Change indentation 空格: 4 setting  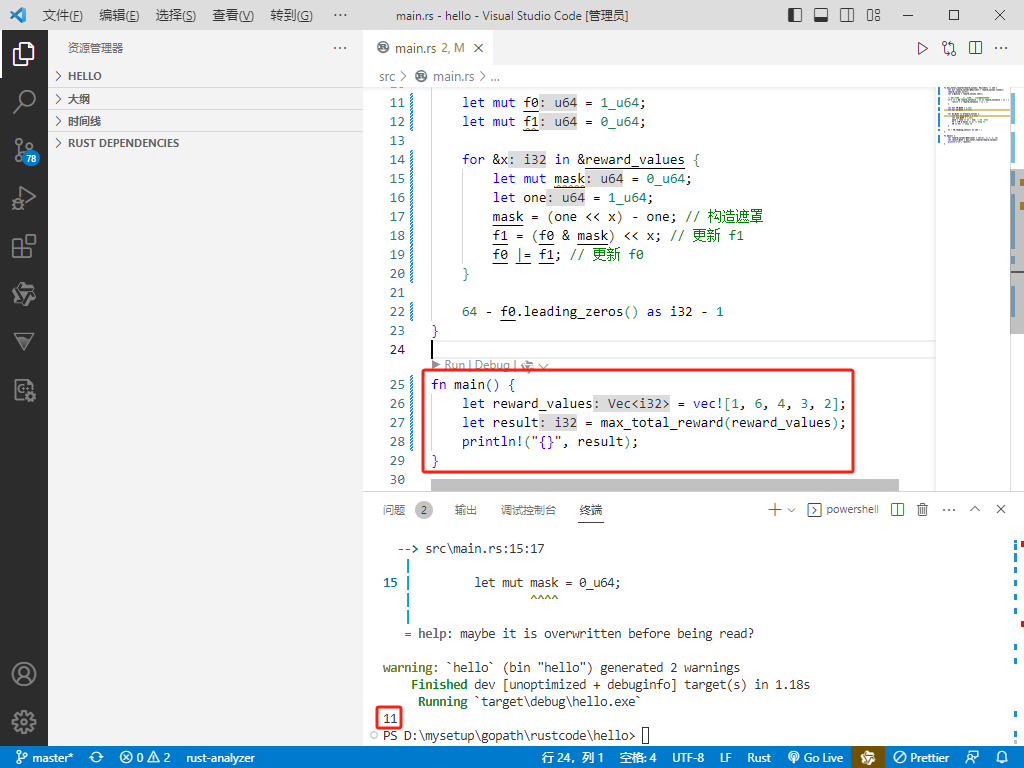[637, 758]
